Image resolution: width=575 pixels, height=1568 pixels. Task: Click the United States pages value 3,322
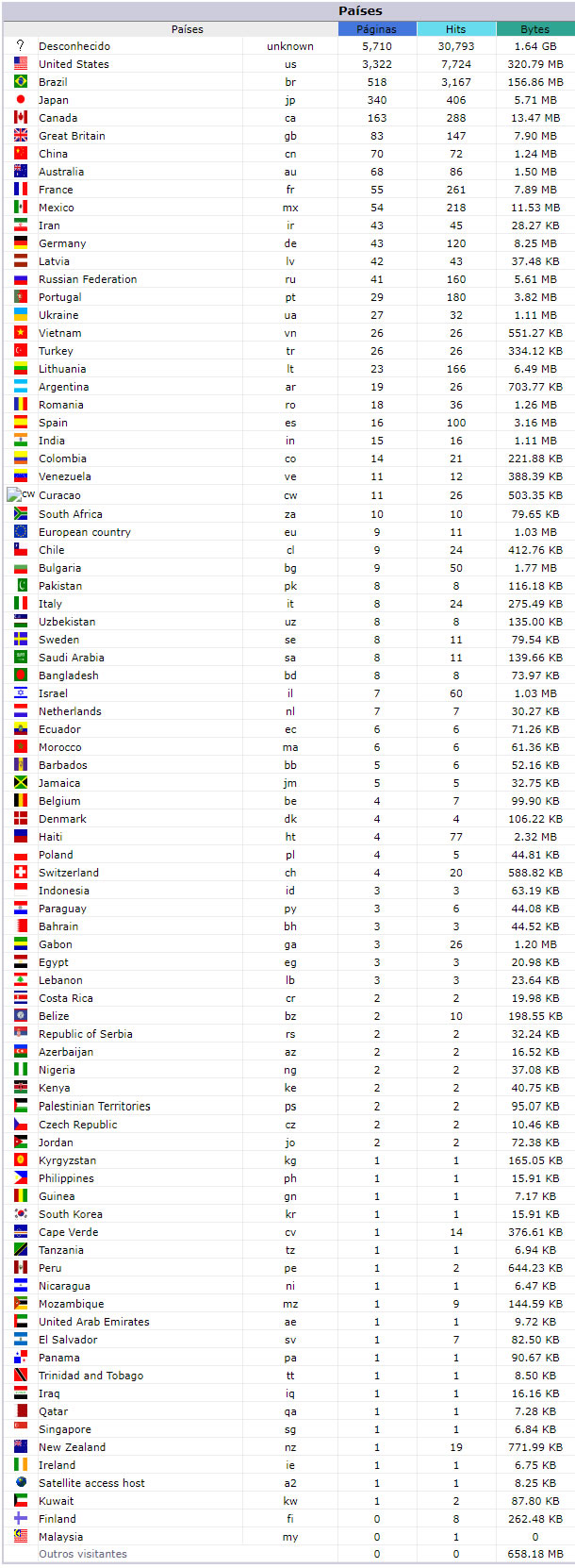pyautogui.click(x=376, y=64)
